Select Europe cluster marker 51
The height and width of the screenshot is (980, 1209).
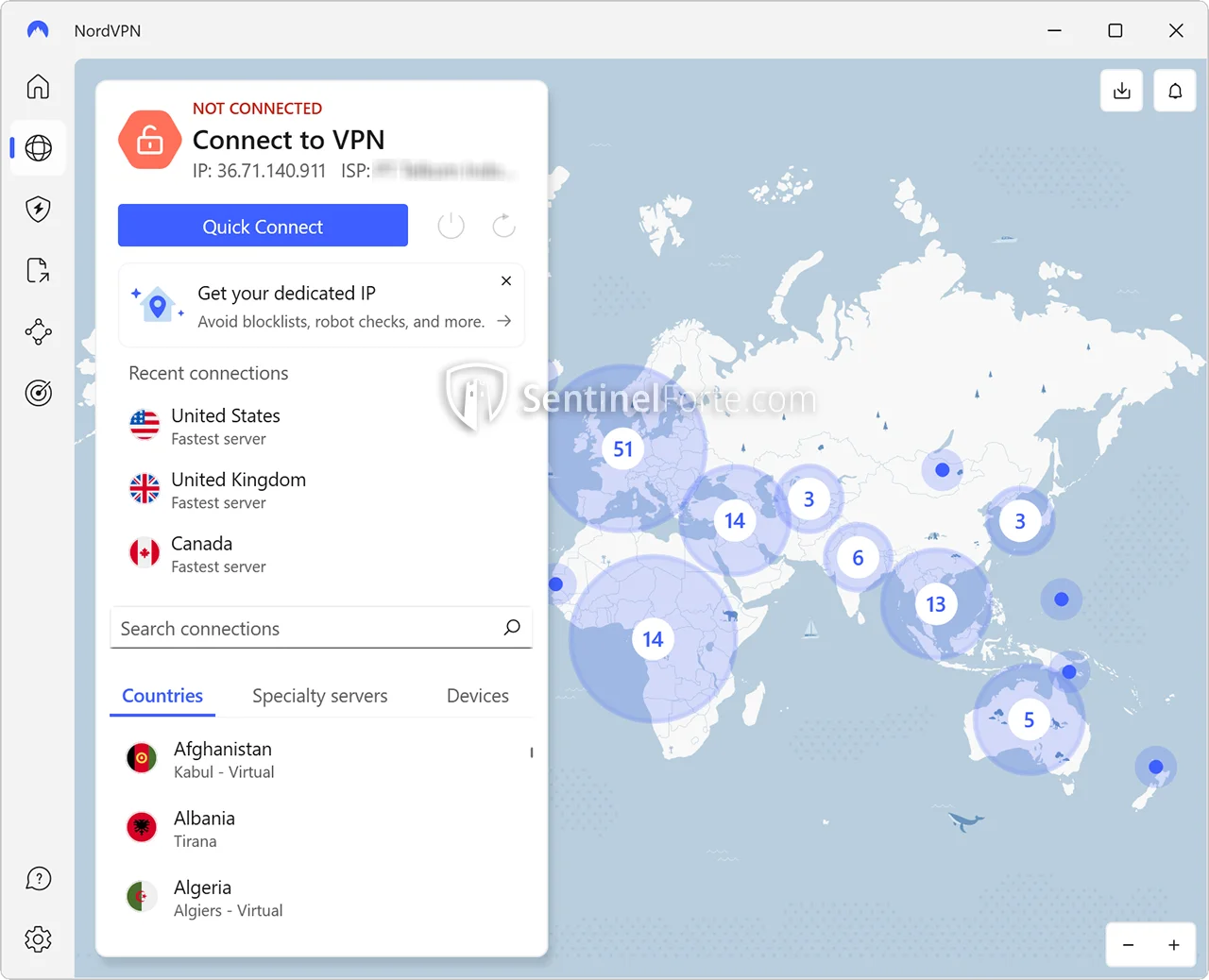pyautogui.click(x=622, y=448)
